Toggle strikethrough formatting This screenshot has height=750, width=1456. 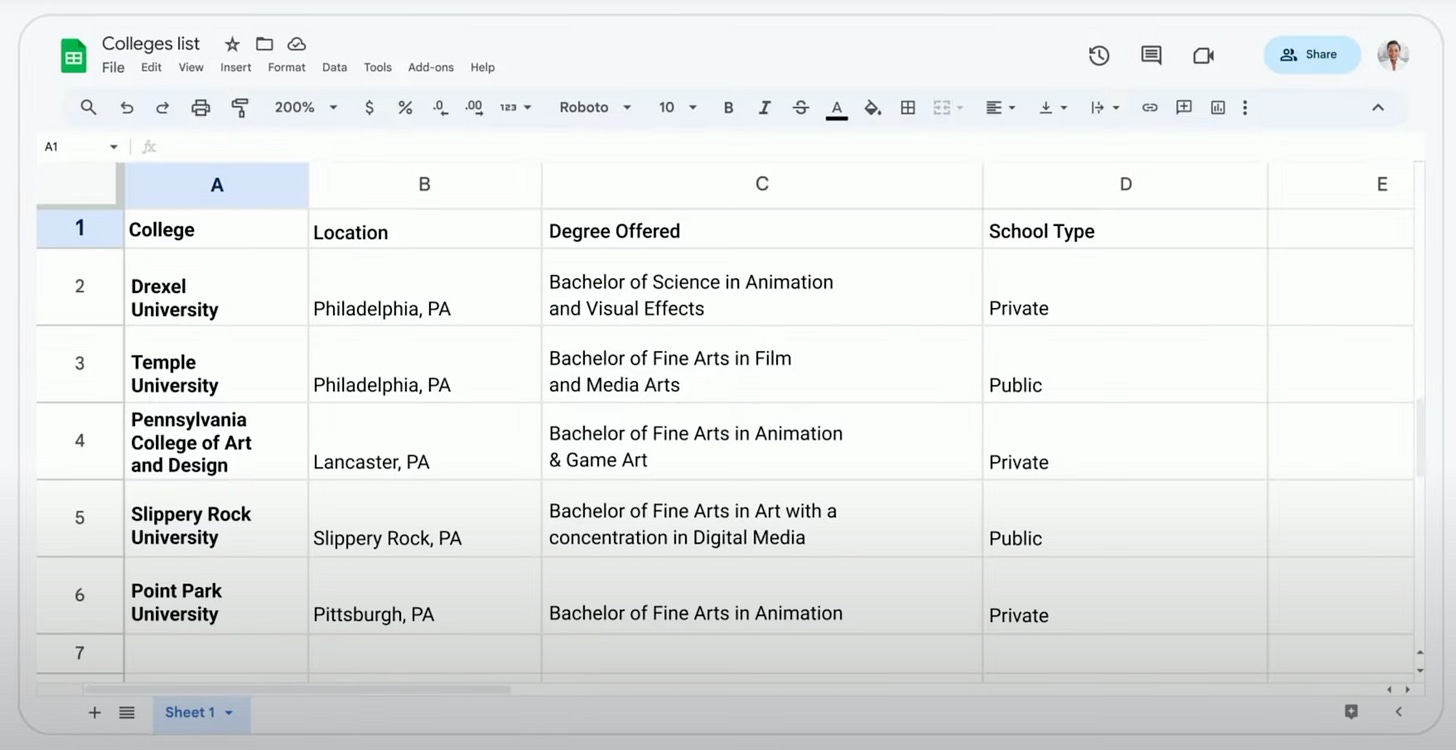801,107
